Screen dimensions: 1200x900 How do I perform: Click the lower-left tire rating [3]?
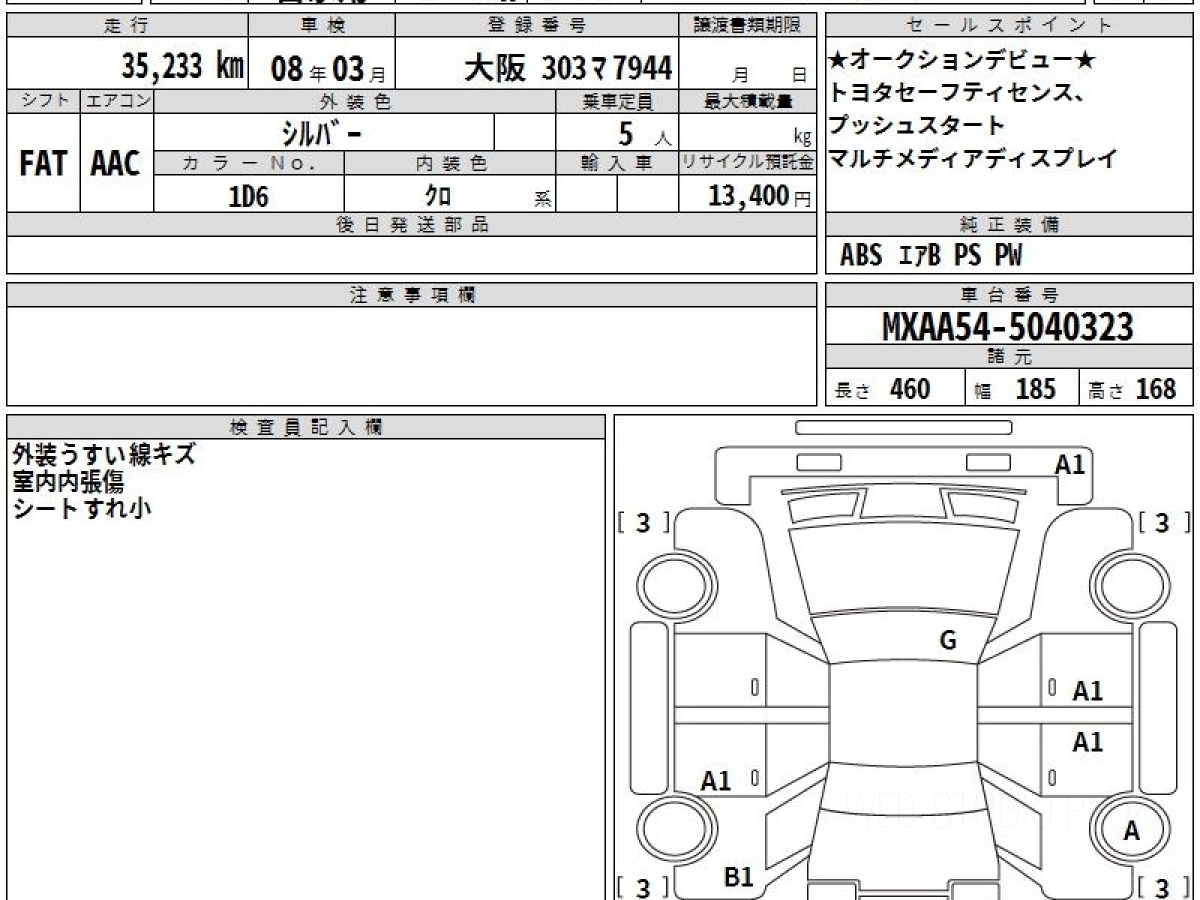[x=643, y=887]
